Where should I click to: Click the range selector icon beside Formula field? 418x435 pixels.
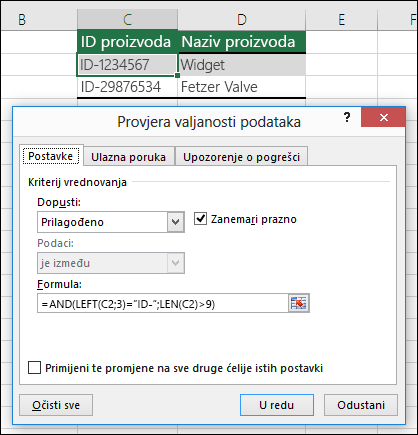[x=299, y=303]
